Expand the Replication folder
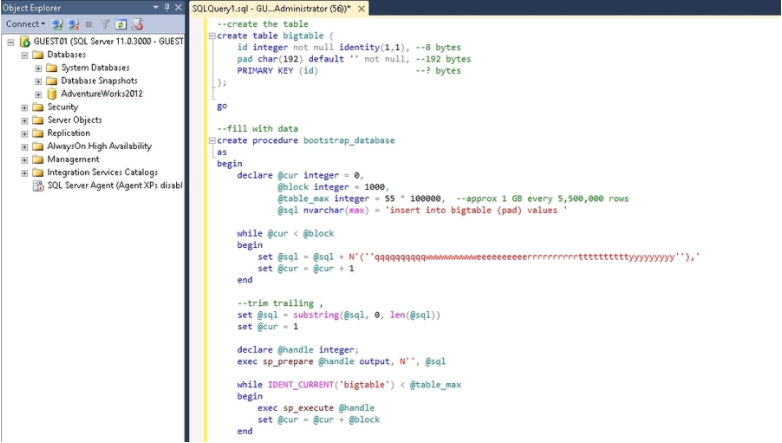 (x=24, y=134)
